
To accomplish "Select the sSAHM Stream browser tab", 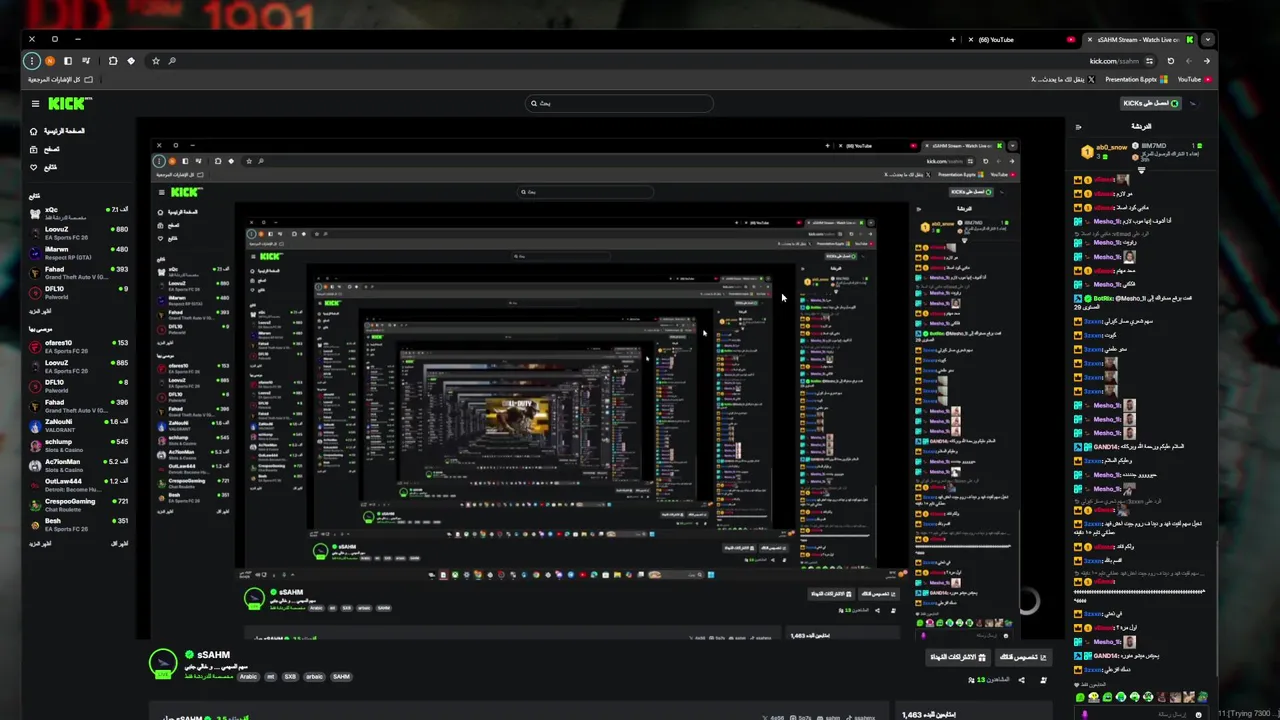I will [1139, 40].
